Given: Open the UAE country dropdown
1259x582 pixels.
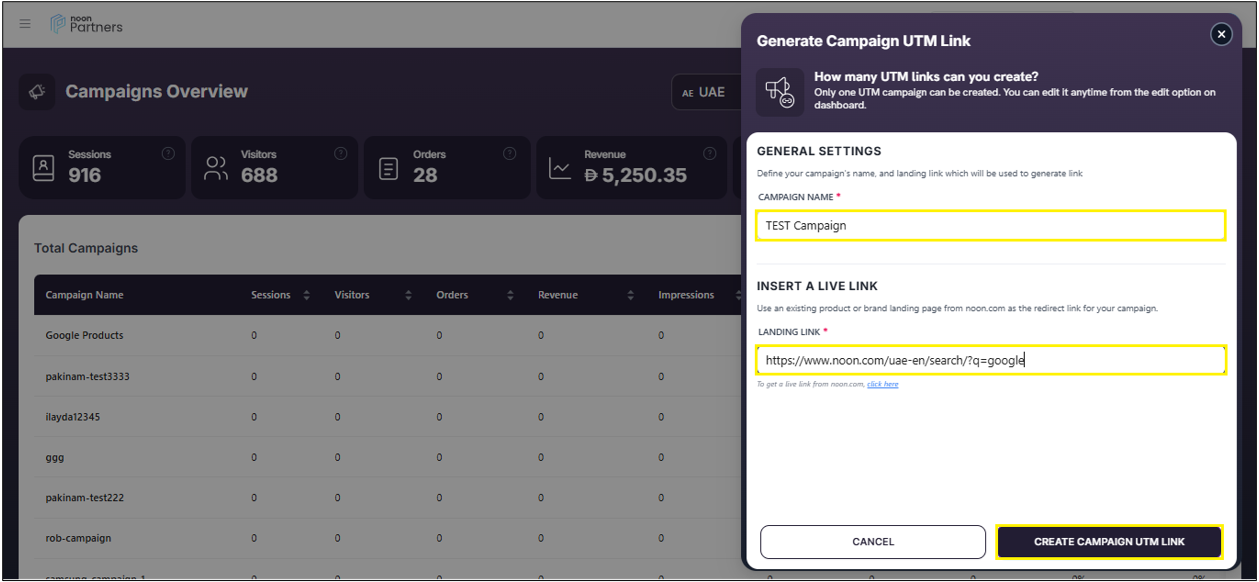Looking at the screenshot, I should pos(705,92).
